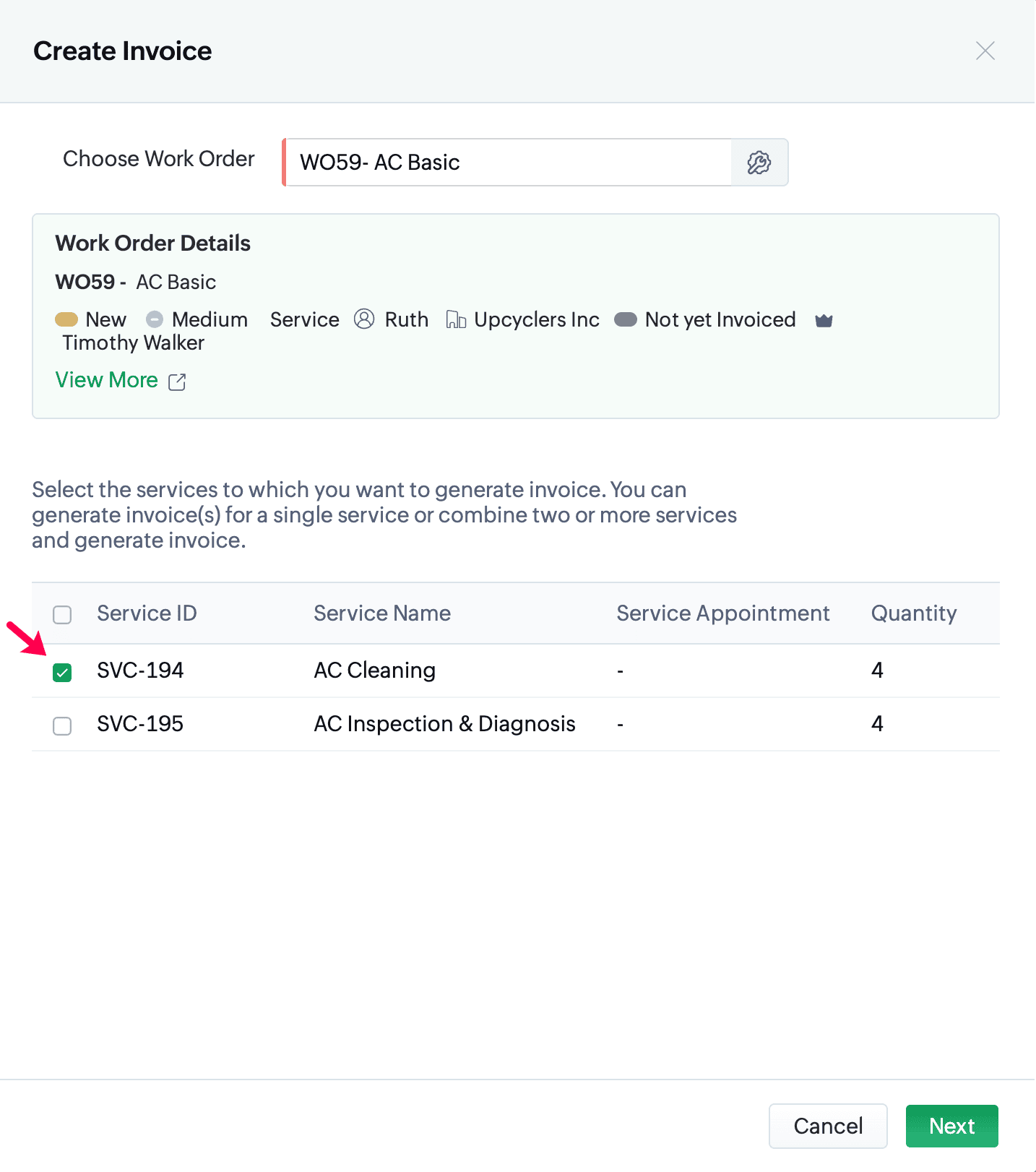The height and width of the screenshot is (1172, 1036).
Task: Click the Service ID column header
Action: pyautogui.click(x=147, y=613)
